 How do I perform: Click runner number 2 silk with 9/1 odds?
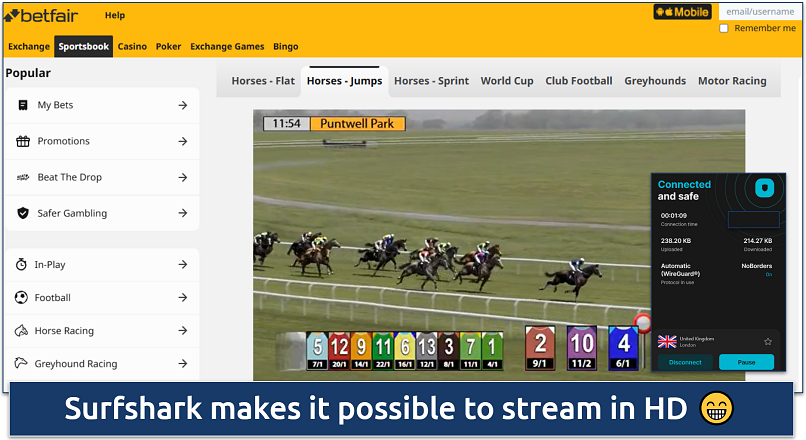(540, 348)
